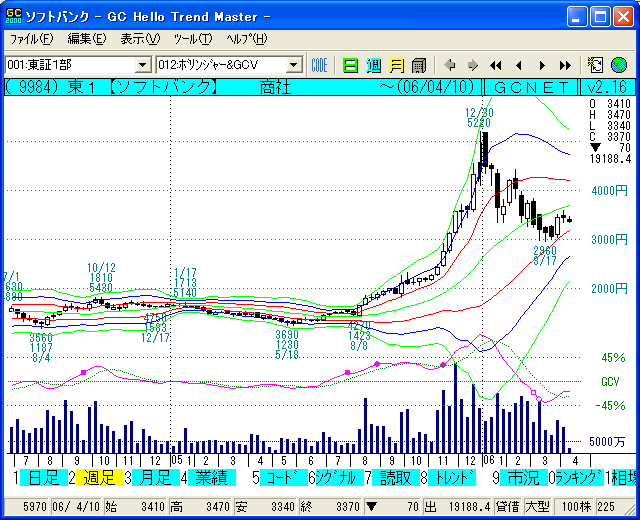640x520 pixels.
Task: Click the v2.16 version label
Action: (607, 87)
